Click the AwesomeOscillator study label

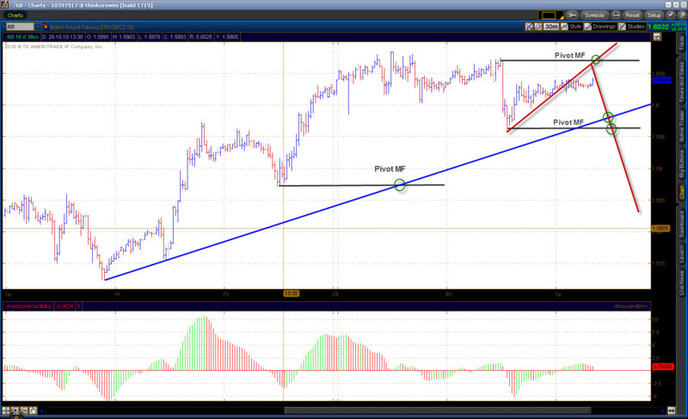[29, 306]
